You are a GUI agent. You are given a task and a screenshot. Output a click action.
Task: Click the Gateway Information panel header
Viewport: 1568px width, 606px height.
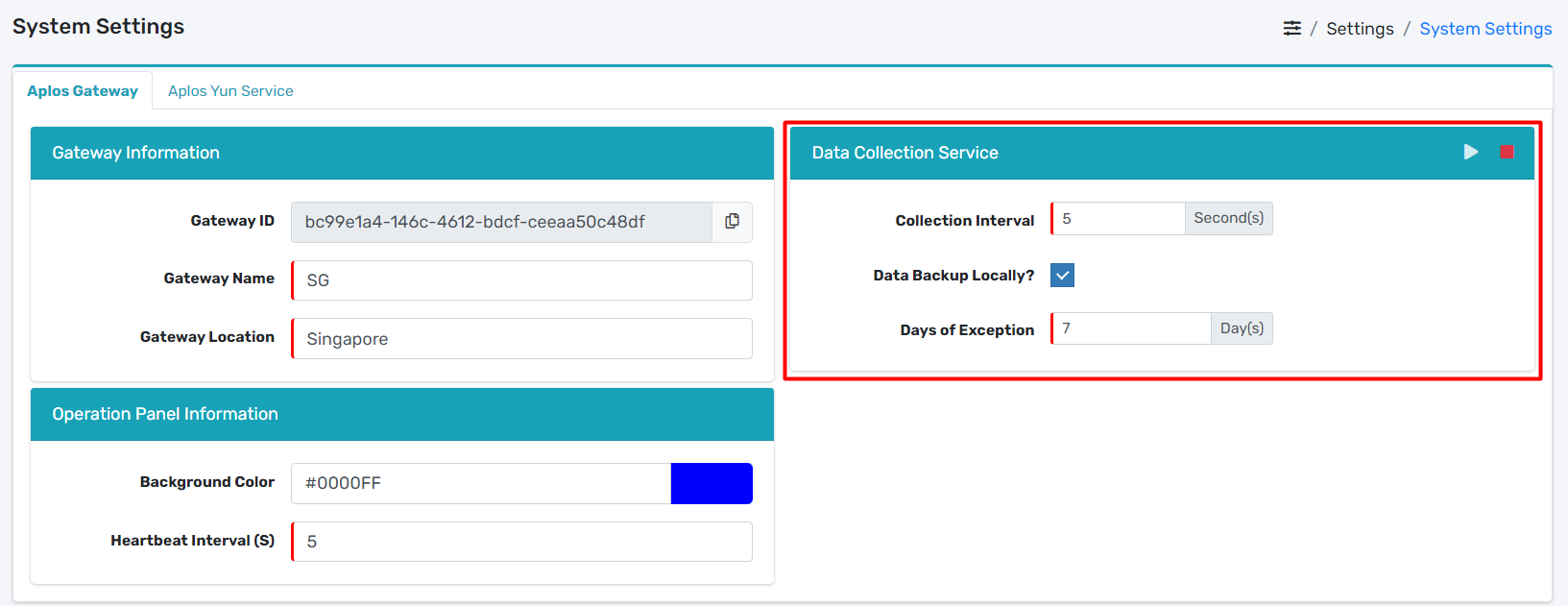click(x=401, y=153)
